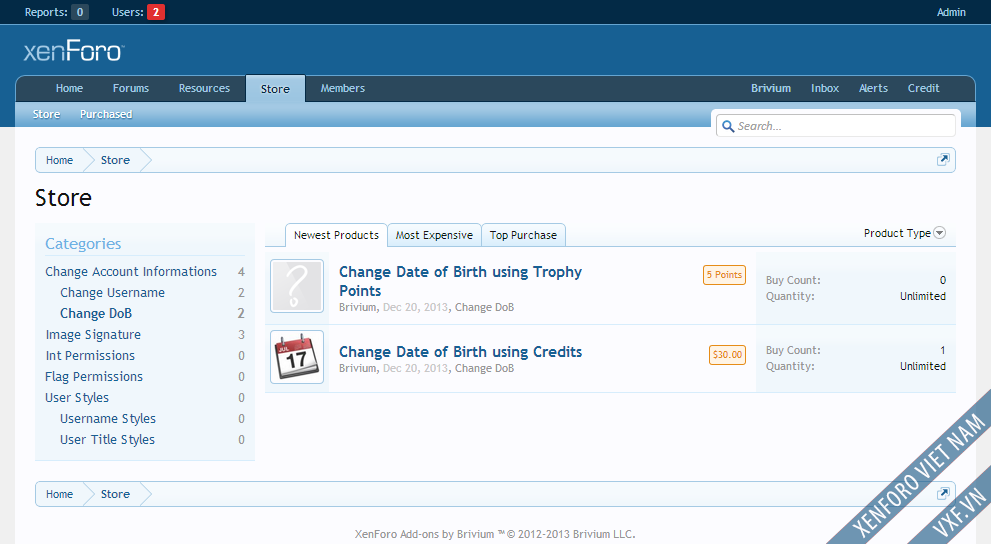Click the Purchased sub-navigation link
The image size is (991, 544).
click(x=106, y=114)
